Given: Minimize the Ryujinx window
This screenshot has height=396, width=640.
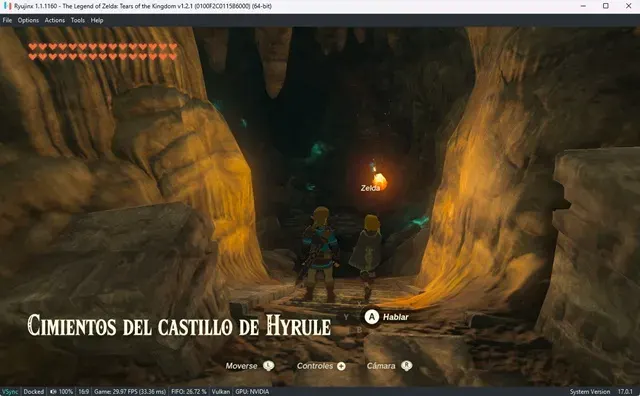Looking at the screenshot, I should click(x=583, y=6).
